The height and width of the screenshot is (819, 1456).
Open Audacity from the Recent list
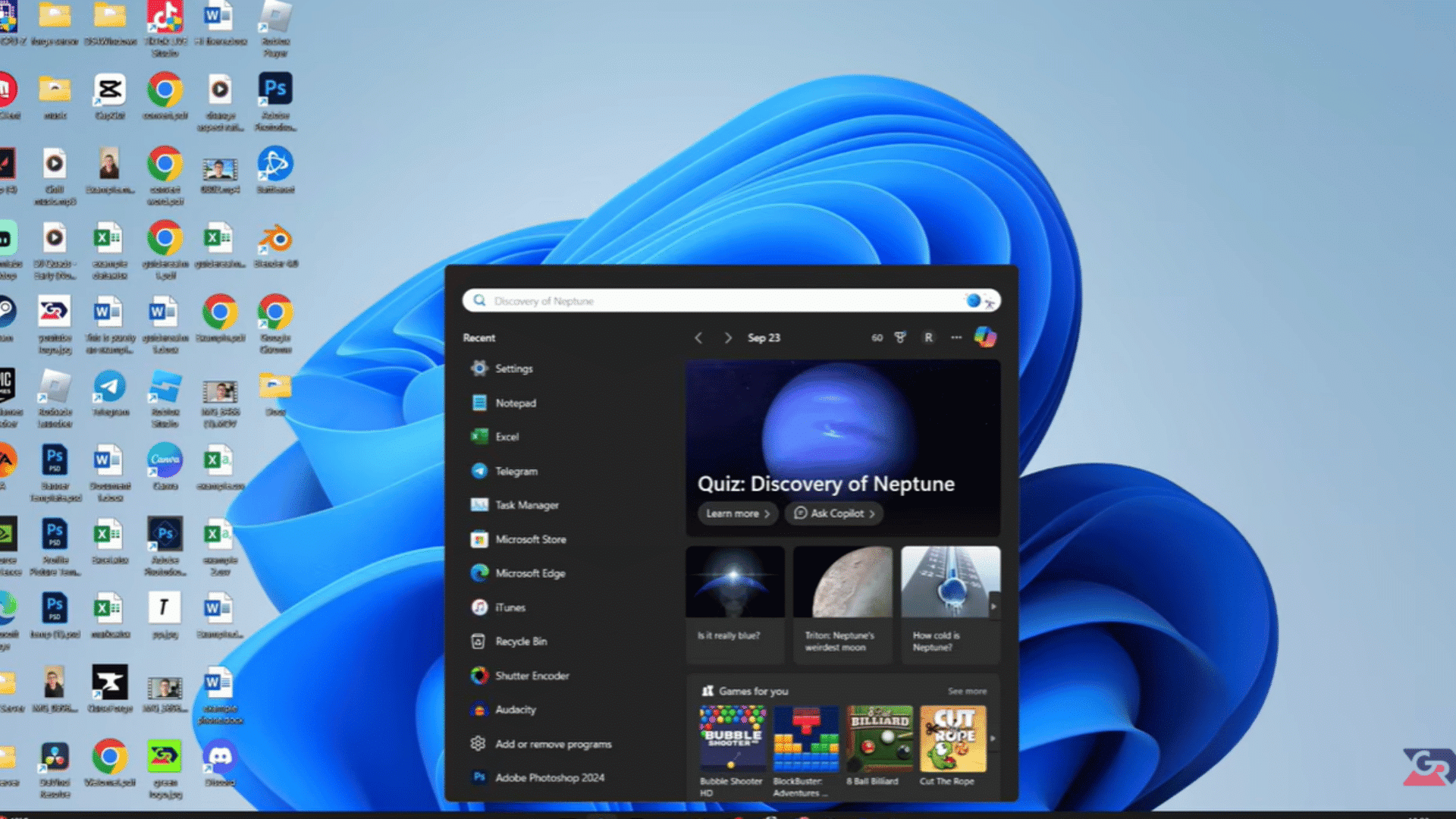click(x=504, y=710)
